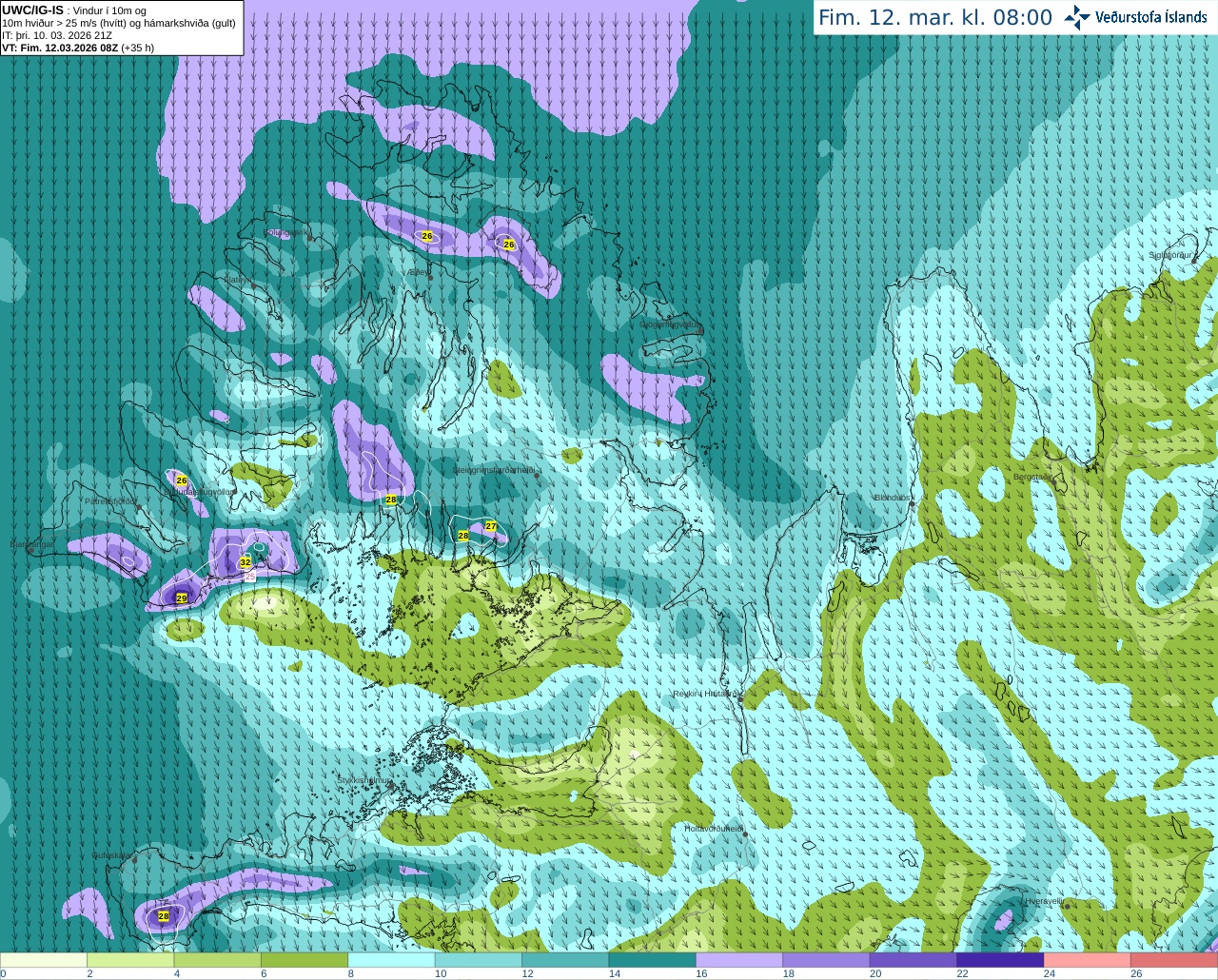Select the 'UWC/IG-IS : Vindur í 10m og' title line
Viewport: 1218px width, 980px height.
pyautogui.click(x=74, y=10)
